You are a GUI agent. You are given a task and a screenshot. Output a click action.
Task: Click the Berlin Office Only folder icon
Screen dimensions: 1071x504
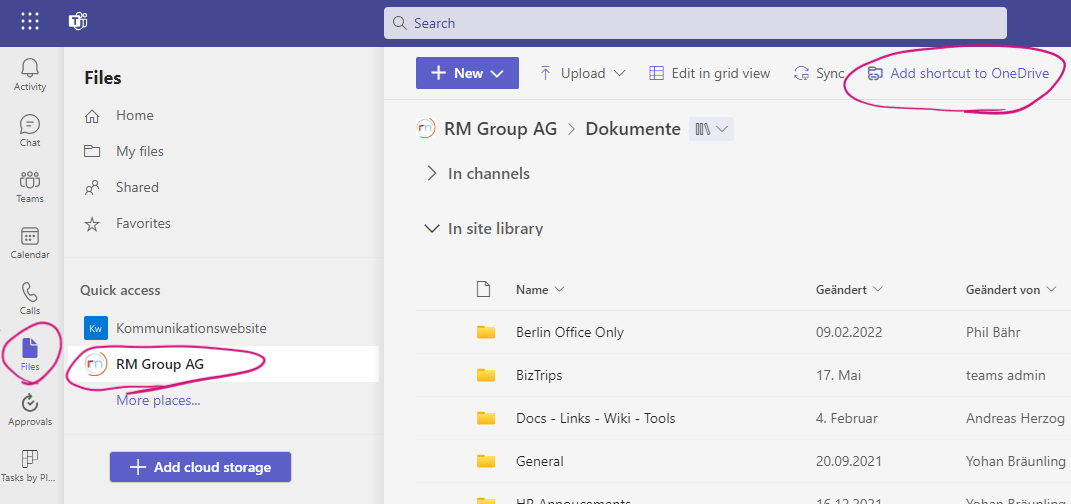tap(486, 333)
